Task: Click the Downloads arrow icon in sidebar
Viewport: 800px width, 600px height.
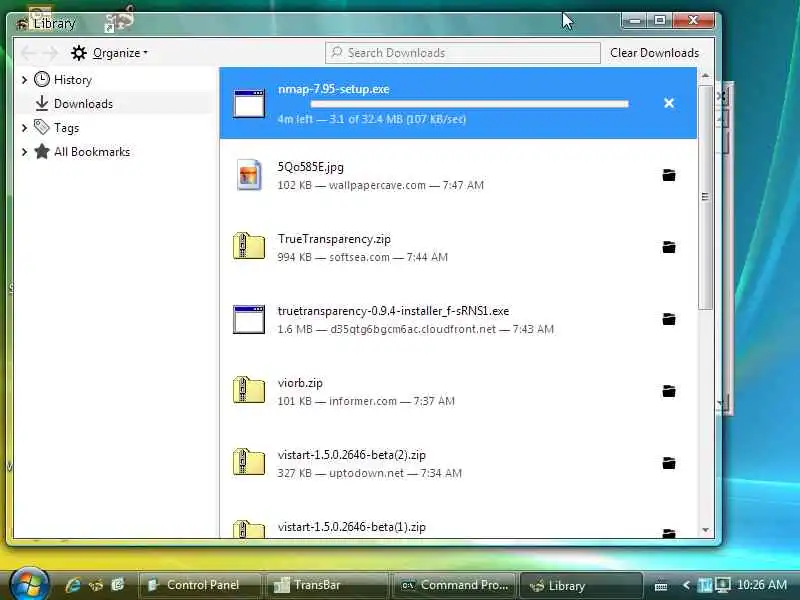Action: (42, 104)
